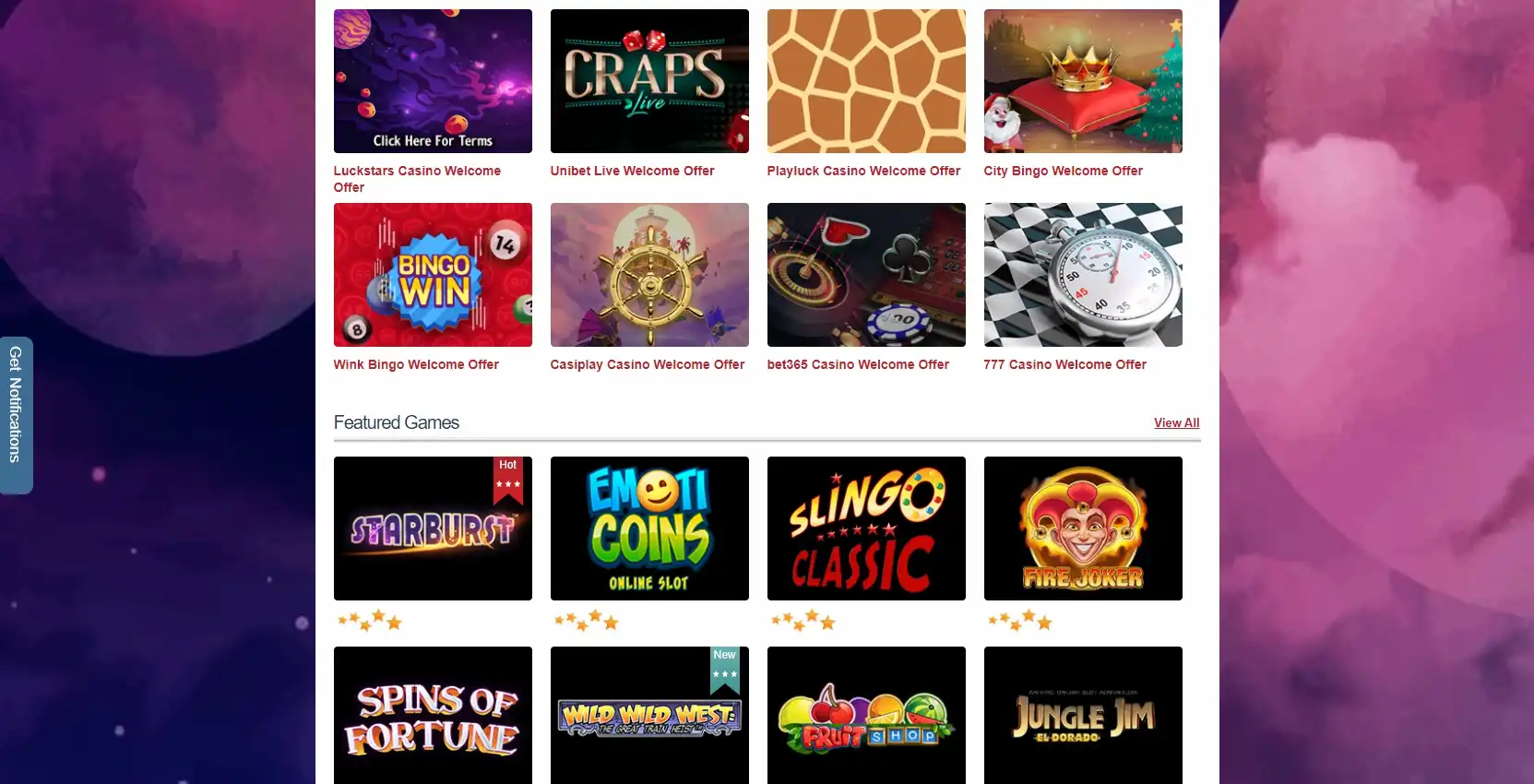Click the bet365 Casino roulette image

(x=866, y=275)
